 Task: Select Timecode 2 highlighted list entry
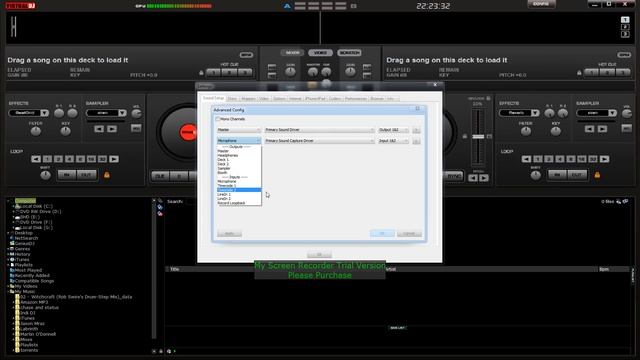coord(239,190)
